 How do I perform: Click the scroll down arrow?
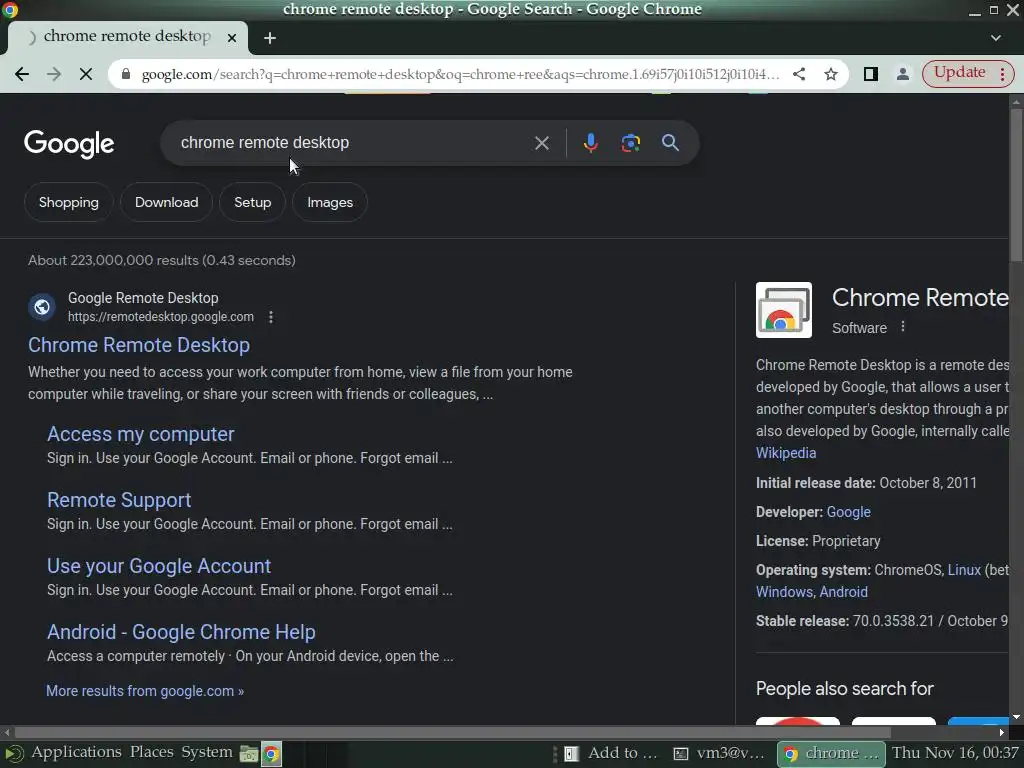click(x=1016, y=717)
